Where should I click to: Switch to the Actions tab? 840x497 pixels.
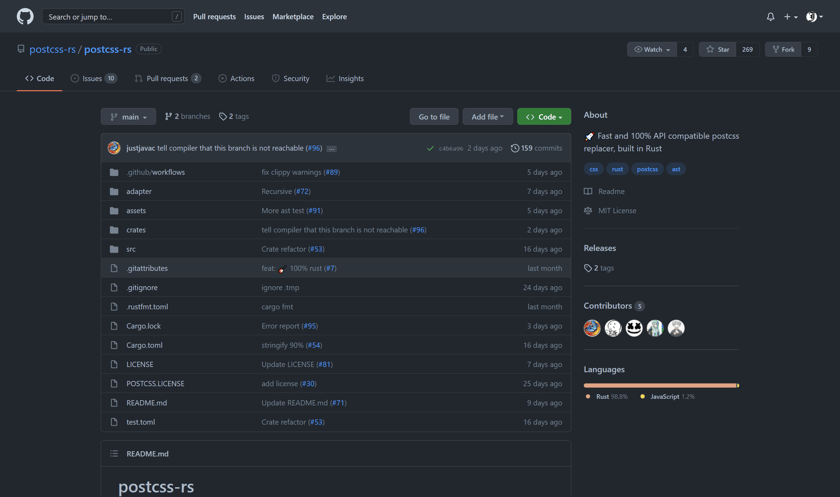[236, 78]
